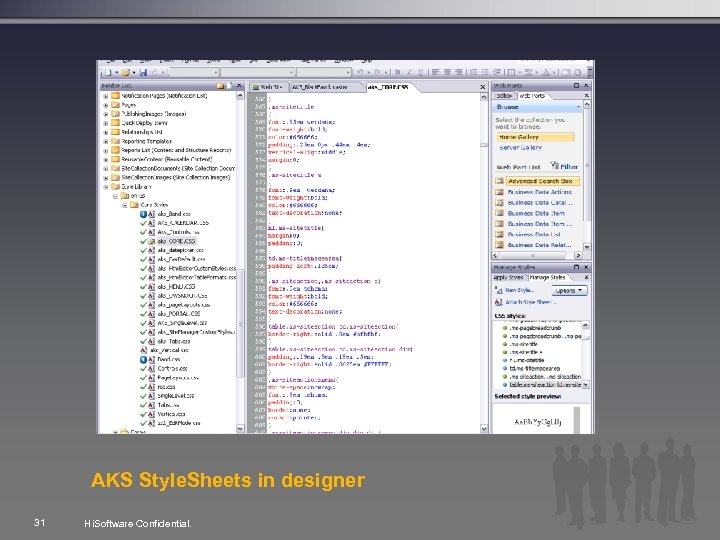Click the Underline toolbar icon
This screenshot has width=720, height=540.
[421, 72]
